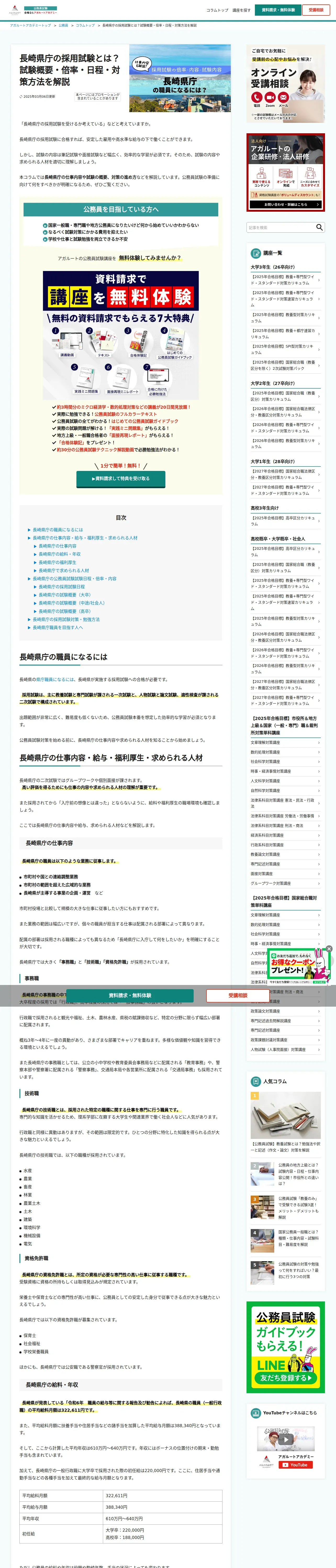Click 資料請求して特典を受け取る button
Screen dimensions: 336x1568
[x=121, y=479]
